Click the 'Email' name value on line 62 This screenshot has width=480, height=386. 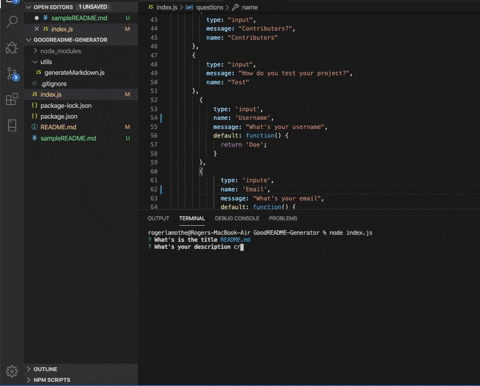tap(255, 189)
